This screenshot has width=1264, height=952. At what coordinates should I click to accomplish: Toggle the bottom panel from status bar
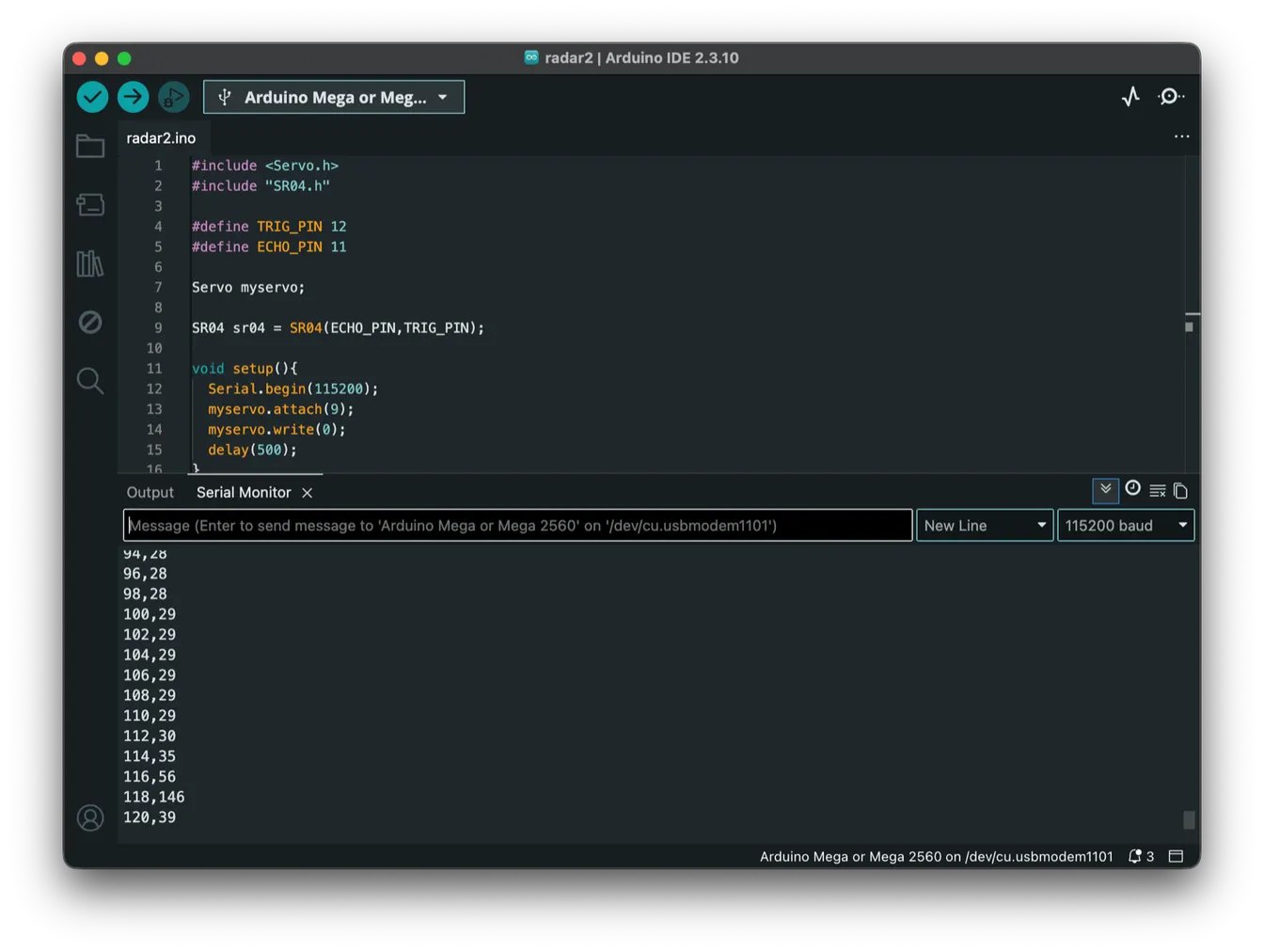pyautogui.click(x=1176, y=856)
